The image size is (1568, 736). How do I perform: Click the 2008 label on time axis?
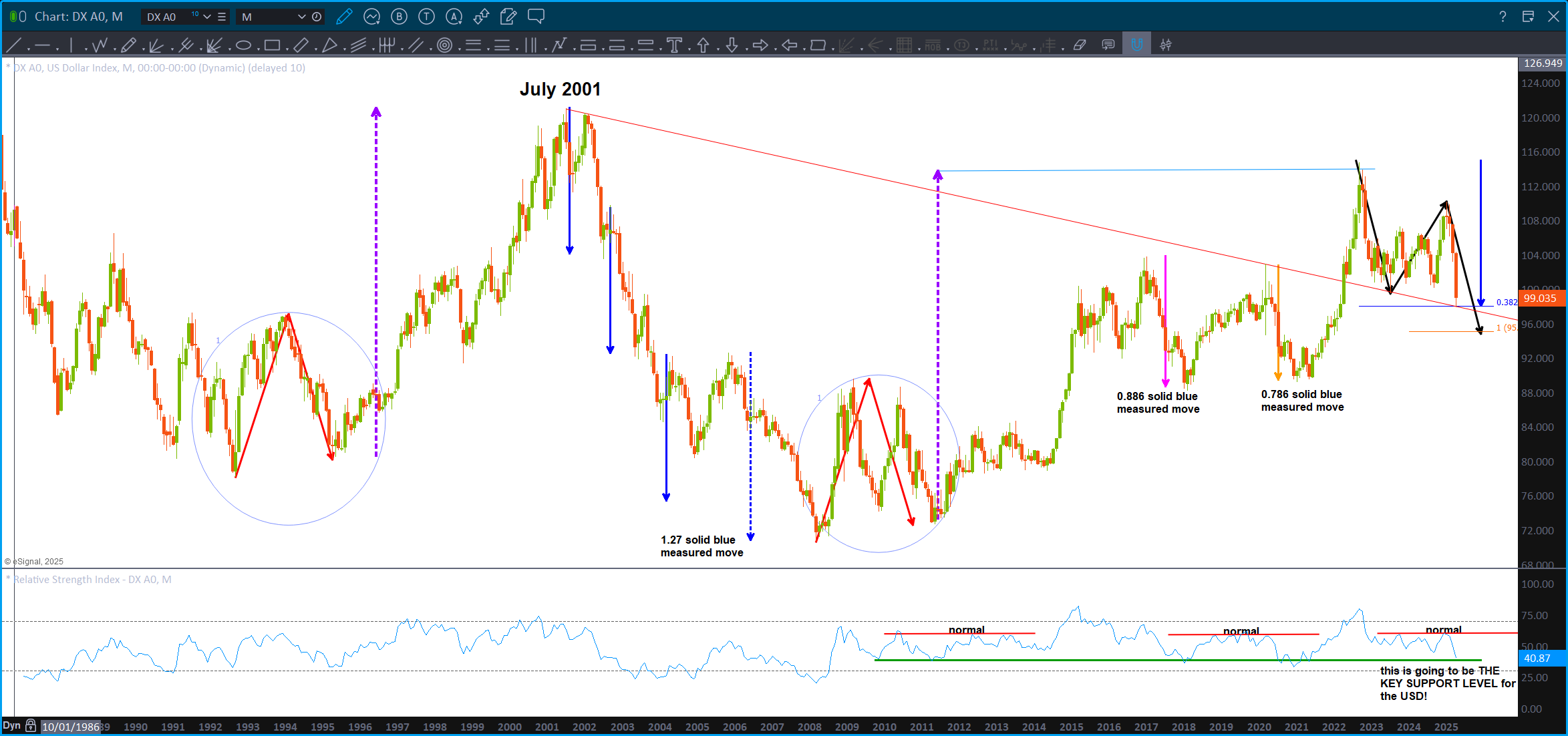pos(809,727)
